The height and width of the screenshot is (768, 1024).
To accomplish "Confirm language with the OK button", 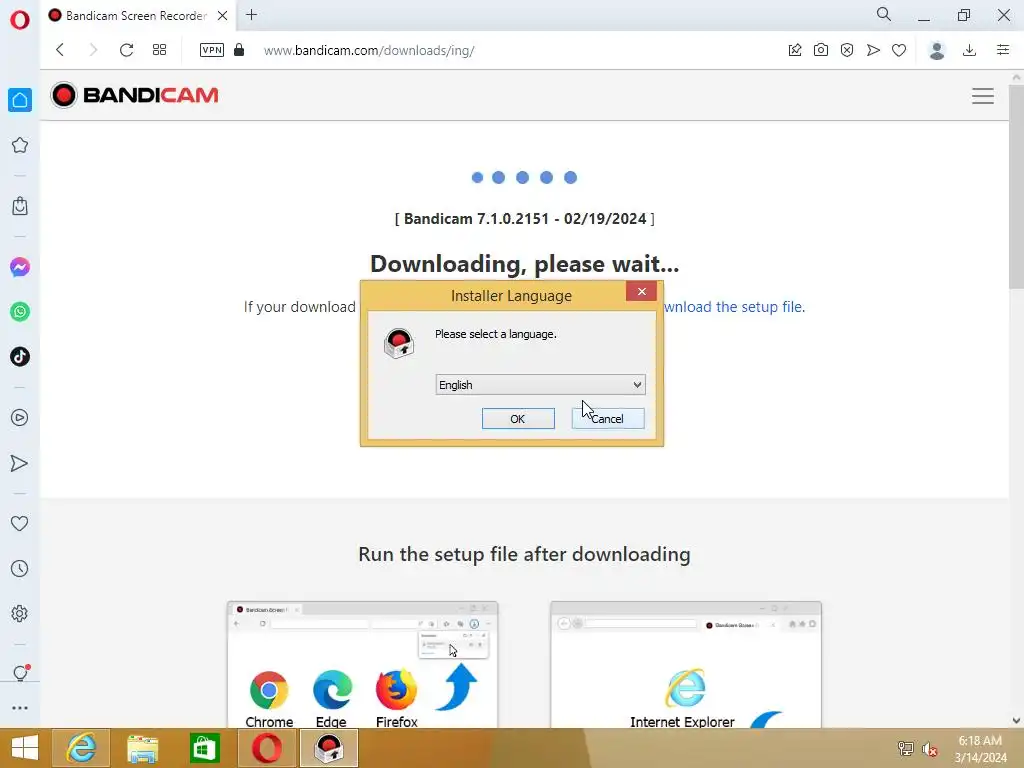I will pyautogui.click(x=518, y=419).
